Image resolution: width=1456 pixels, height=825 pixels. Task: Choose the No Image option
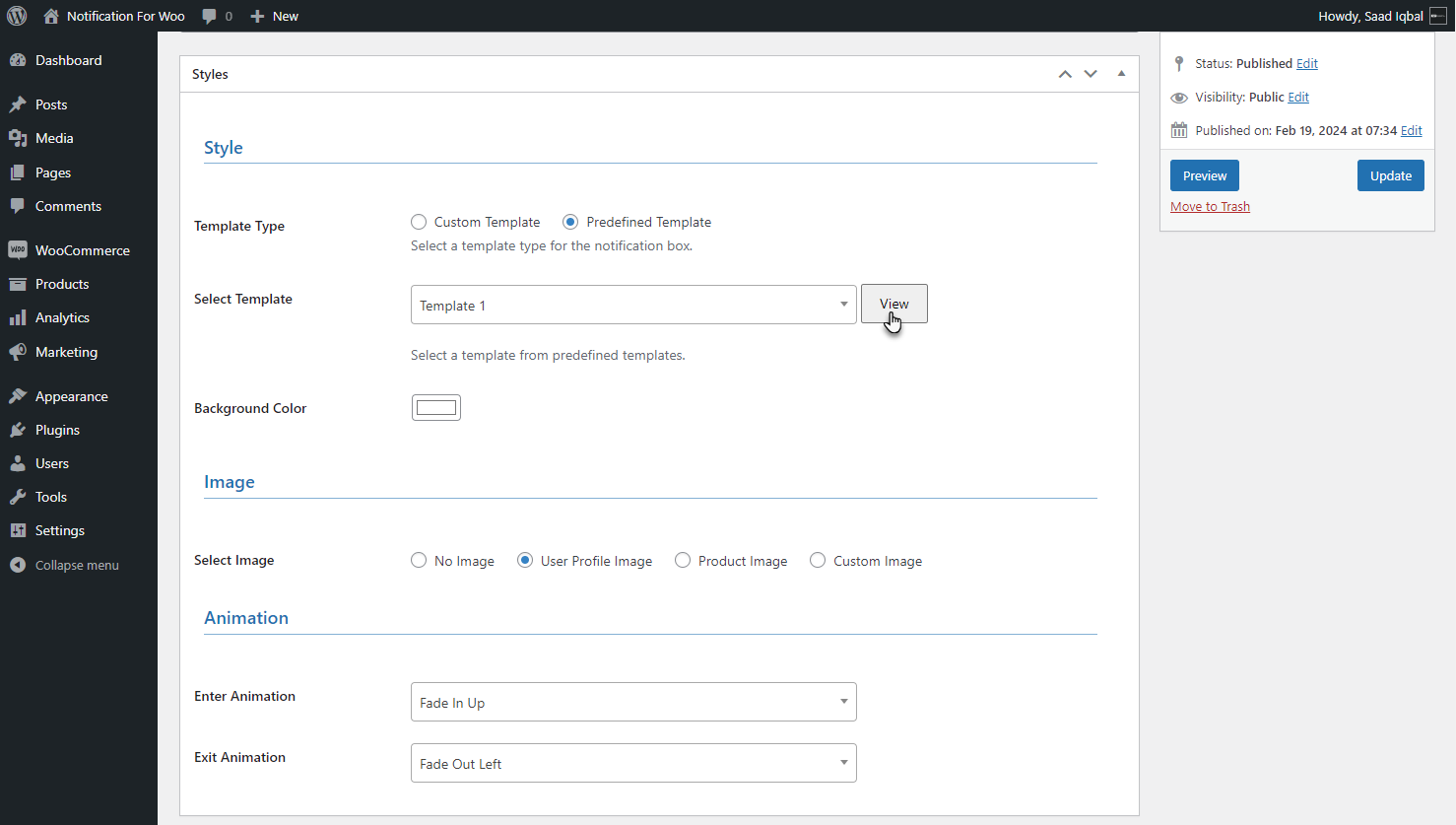tap(419, 560)
